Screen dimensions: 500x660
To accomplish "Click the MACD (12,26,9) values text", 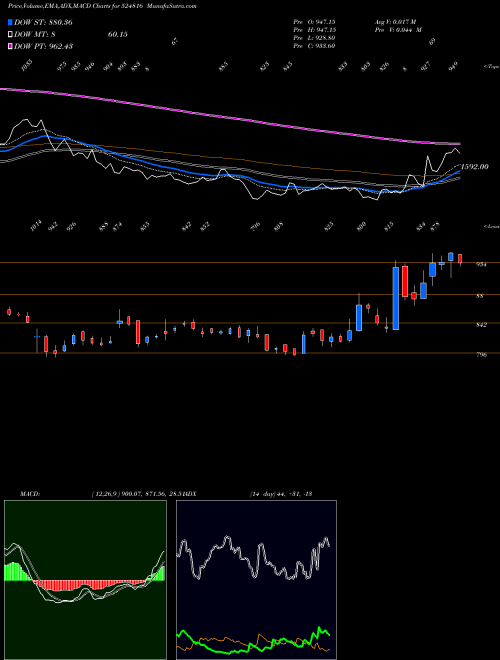I will click(x=138, y=494).
